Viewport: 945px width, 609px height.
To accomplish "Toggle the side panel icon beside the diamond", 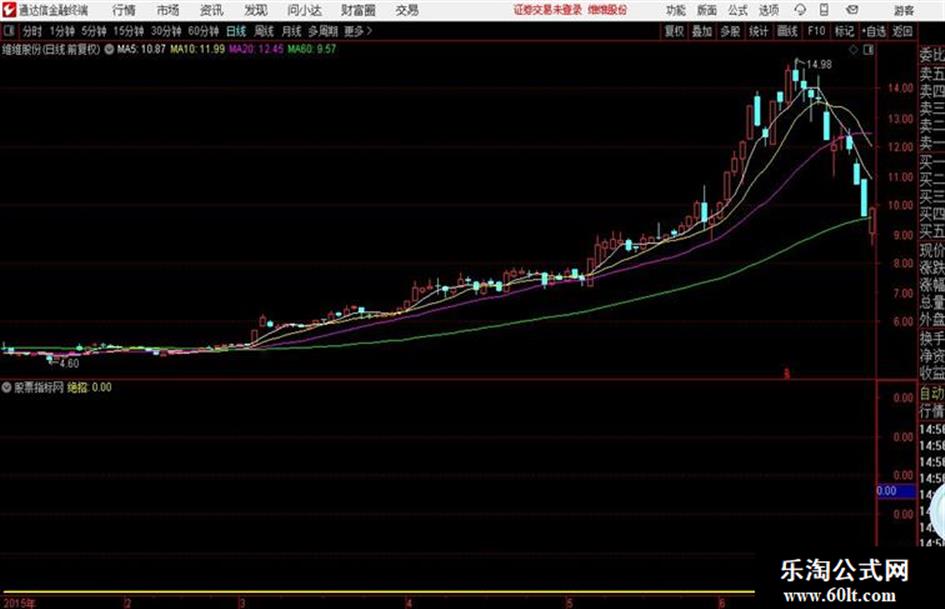I will click(868, 50).
